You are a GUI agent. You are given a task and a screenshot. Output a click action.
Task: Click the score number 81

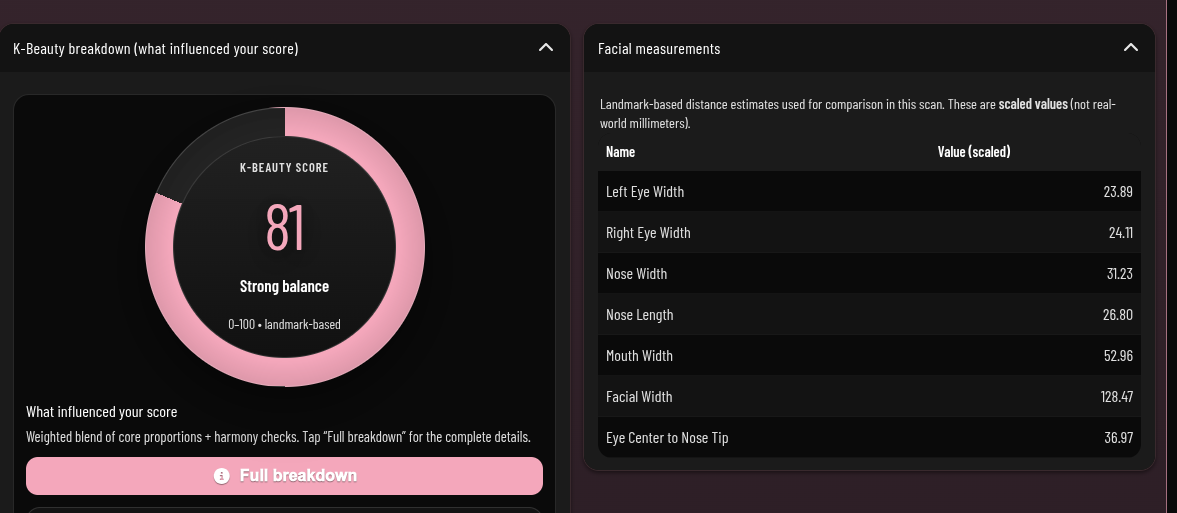click(284, 228)
